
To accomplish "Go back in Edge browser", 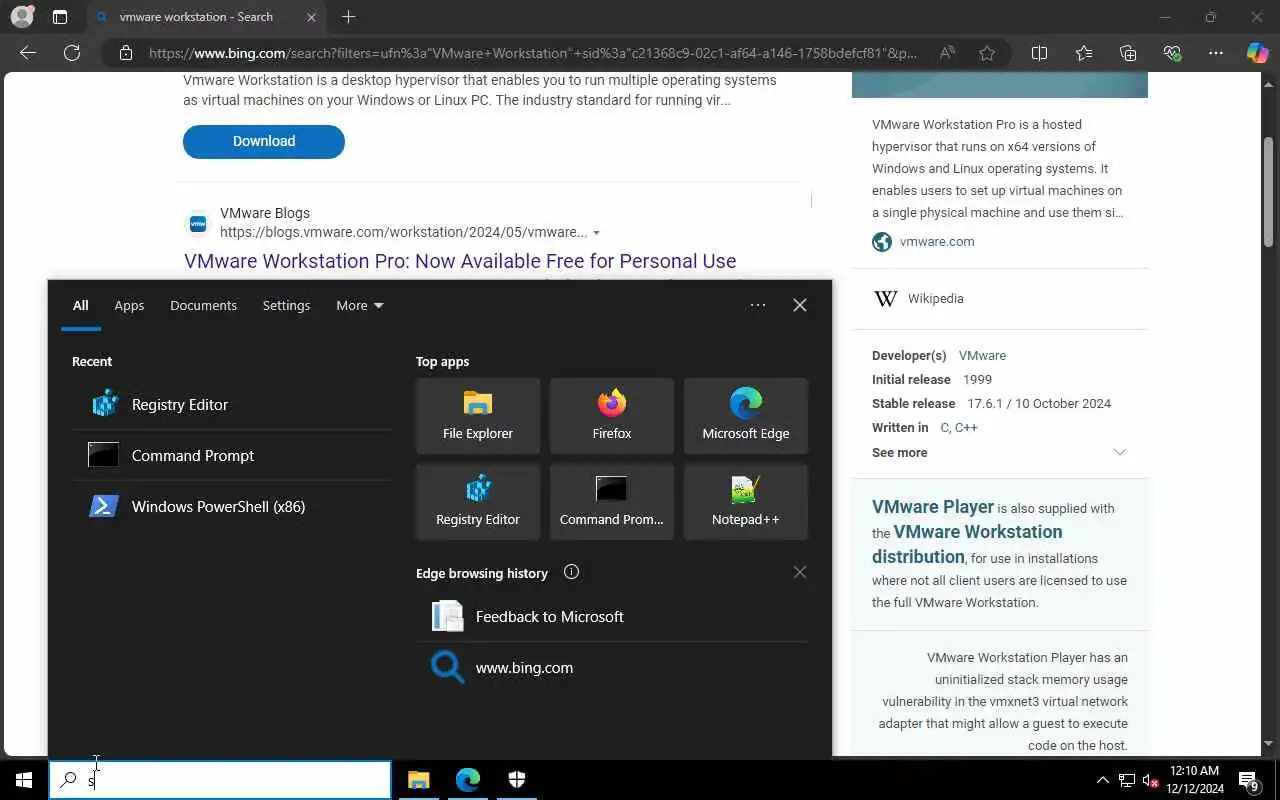I will (x=28, y=53).
